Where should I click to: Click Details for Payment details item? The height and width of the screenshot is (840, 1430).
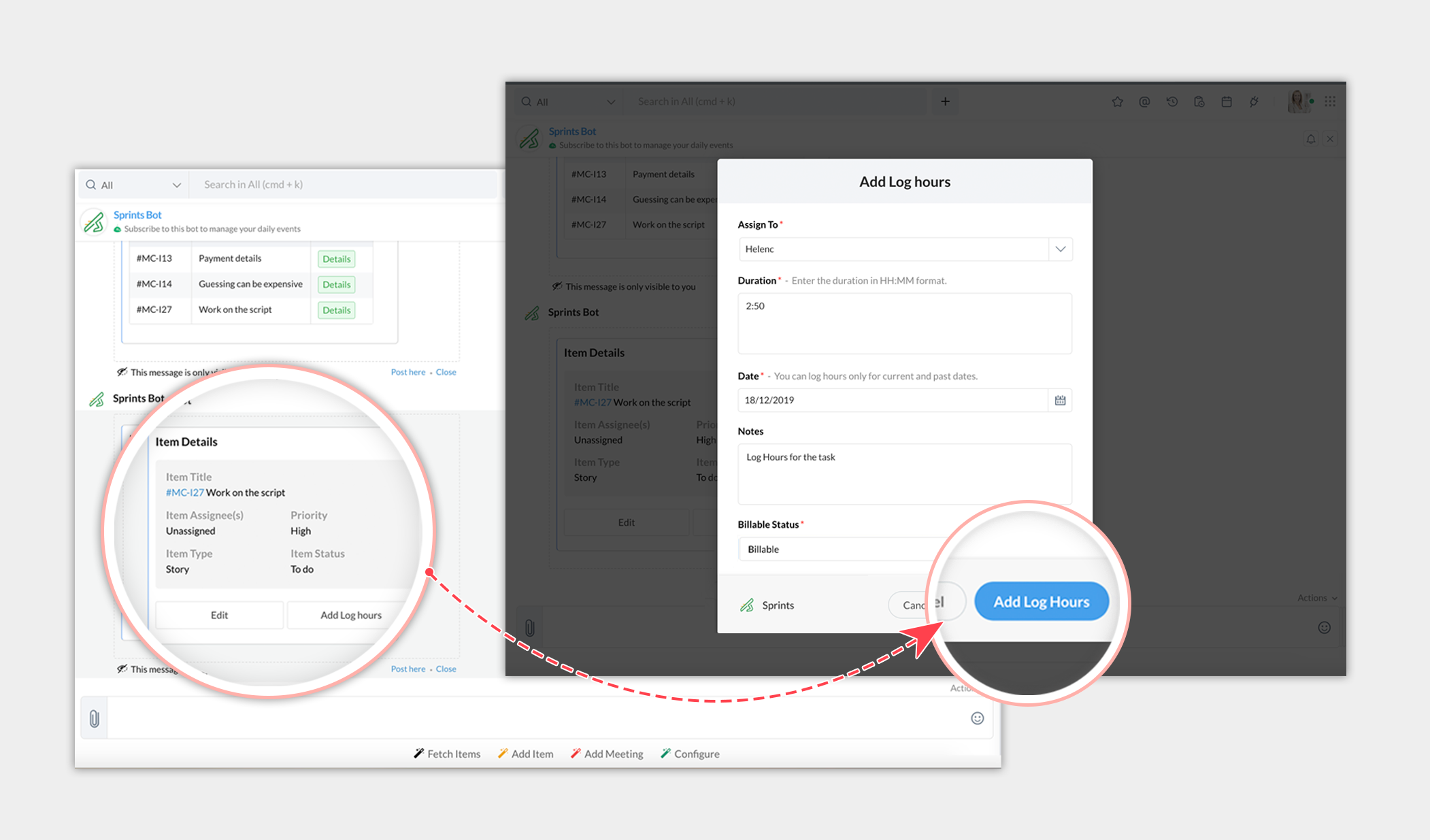pos(336,259)
